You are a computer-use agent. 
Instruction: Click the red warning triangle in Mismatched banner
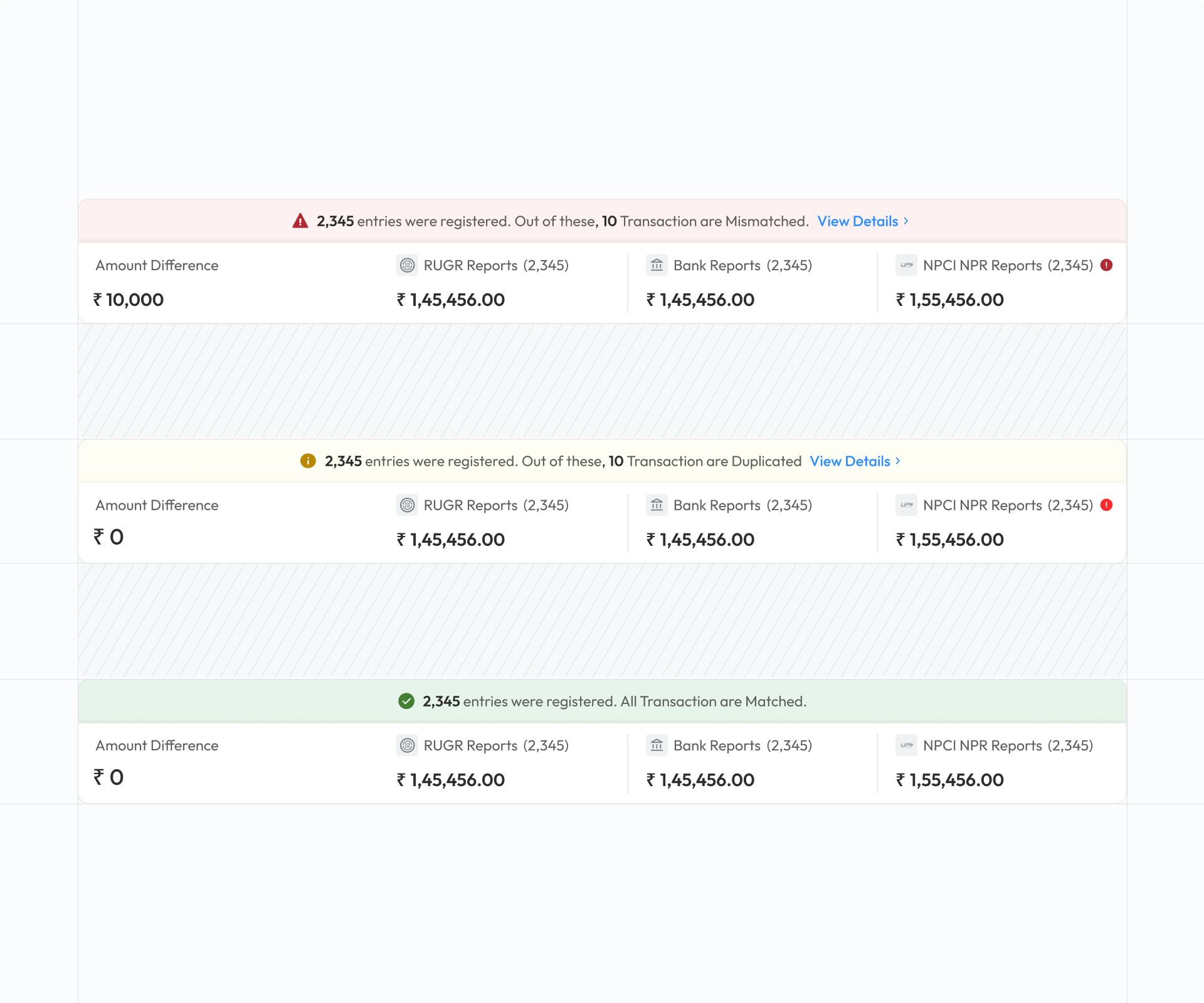tap(300, 221)
